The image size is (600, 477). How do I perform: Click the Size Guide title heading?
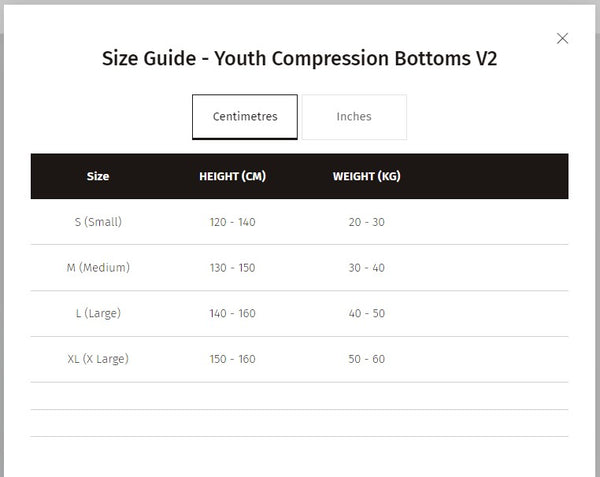tap(299, 58)
